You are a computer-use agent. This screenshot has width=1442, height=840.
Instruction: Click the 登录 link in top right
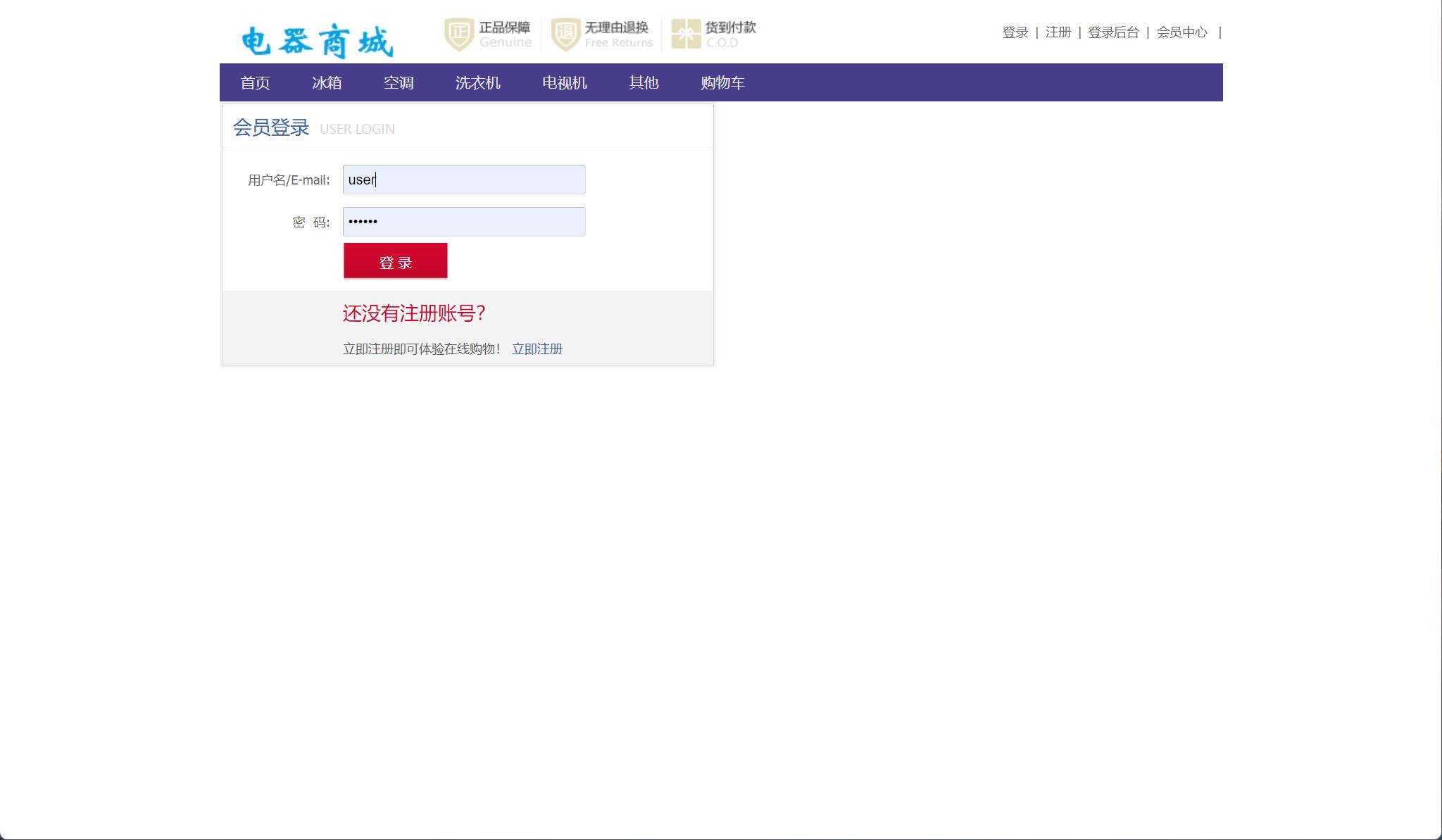point(1014,32)
